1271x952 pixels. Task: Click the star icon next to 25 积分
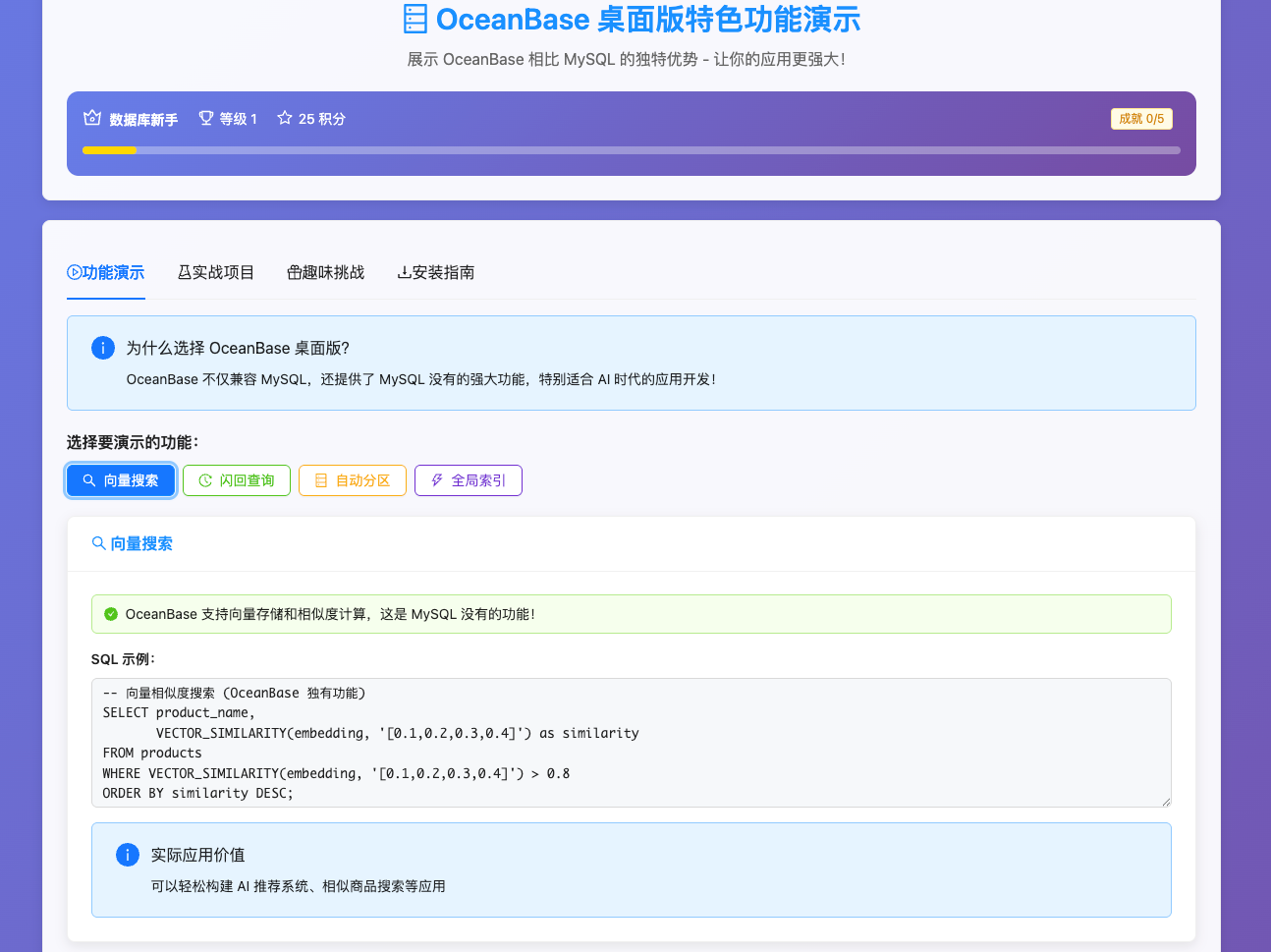coord(284,118)
